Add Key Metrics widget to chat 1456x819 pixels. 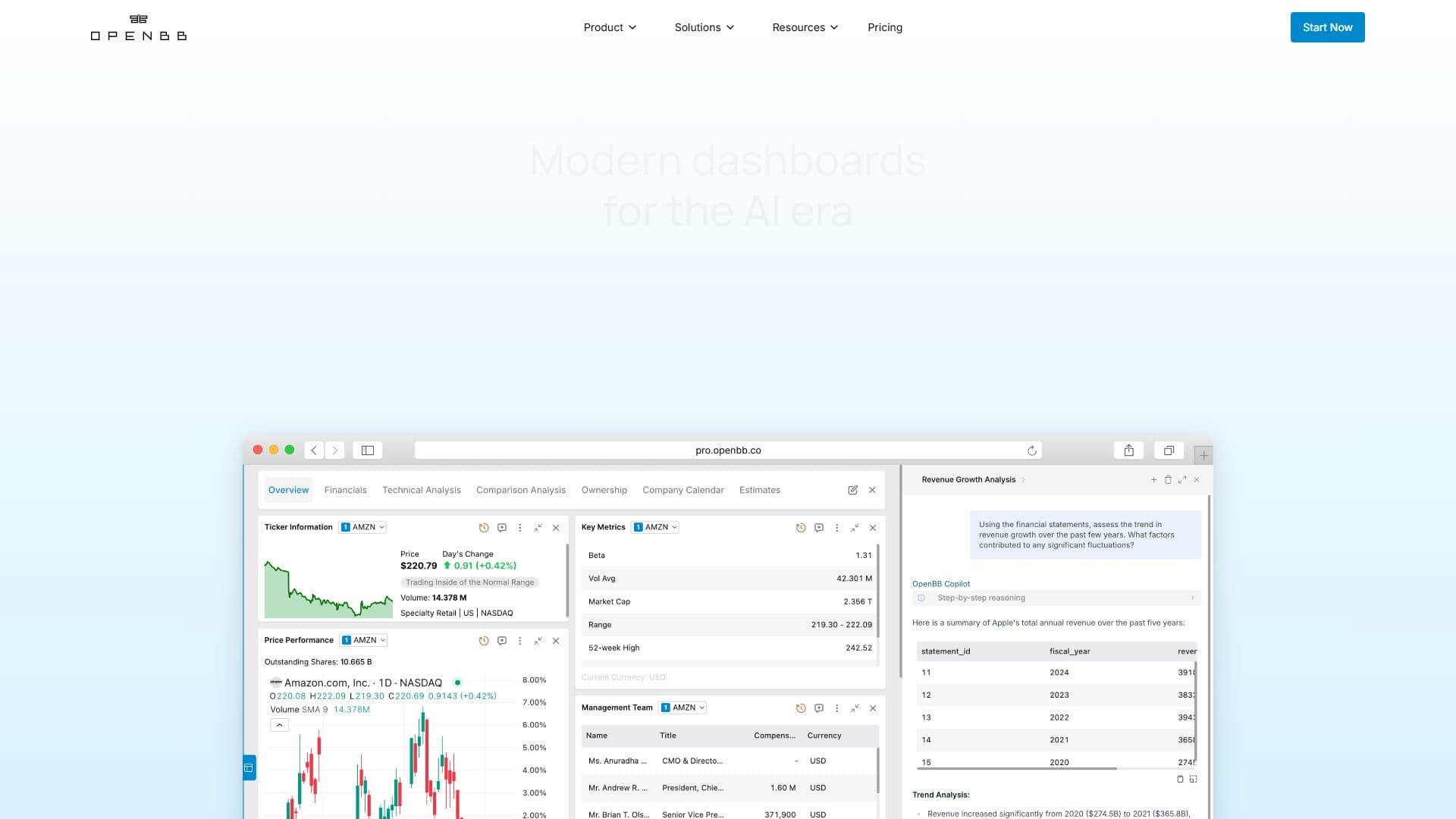pos(819,528)
